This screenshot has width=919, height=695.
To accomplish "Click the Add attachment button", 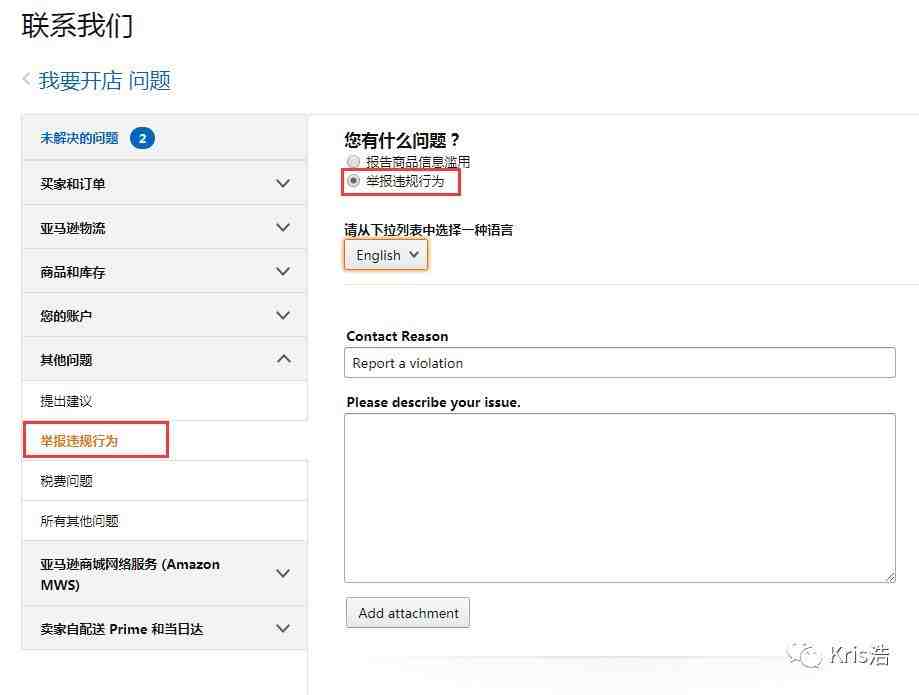I will tap(408, 613).
